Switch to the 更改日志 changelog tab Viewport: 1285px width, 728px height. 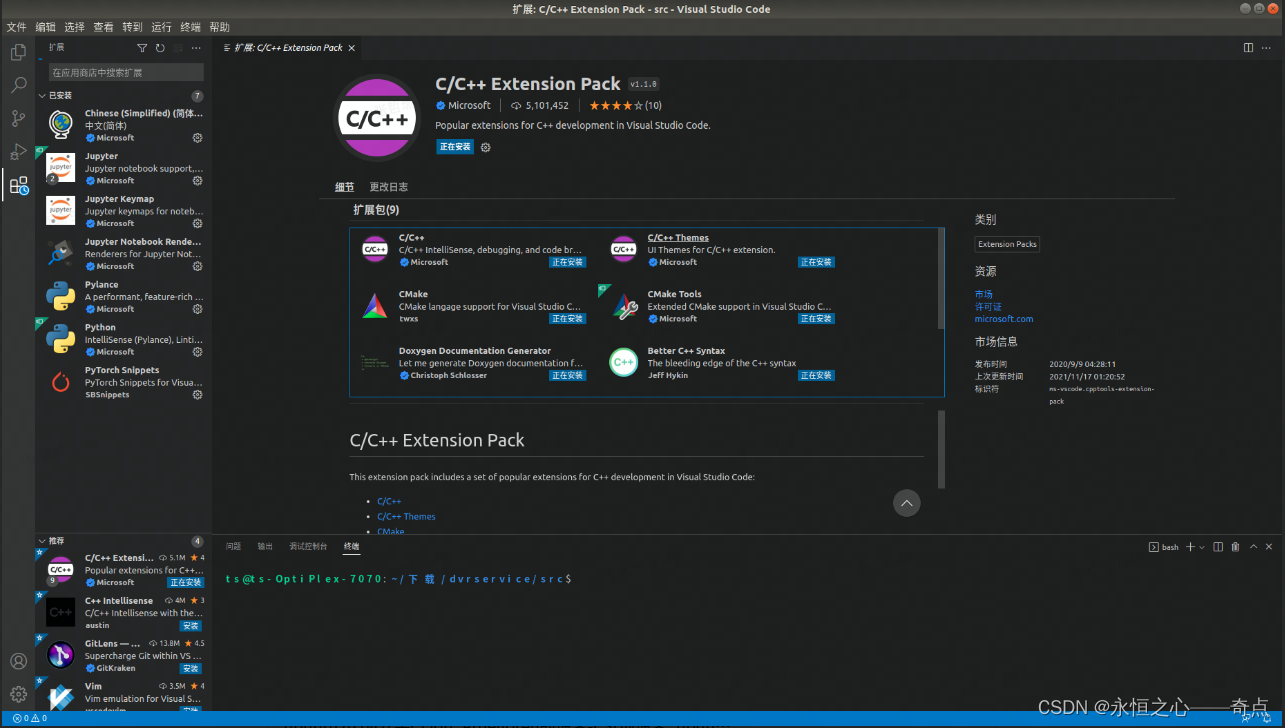[x=388, y=187]
